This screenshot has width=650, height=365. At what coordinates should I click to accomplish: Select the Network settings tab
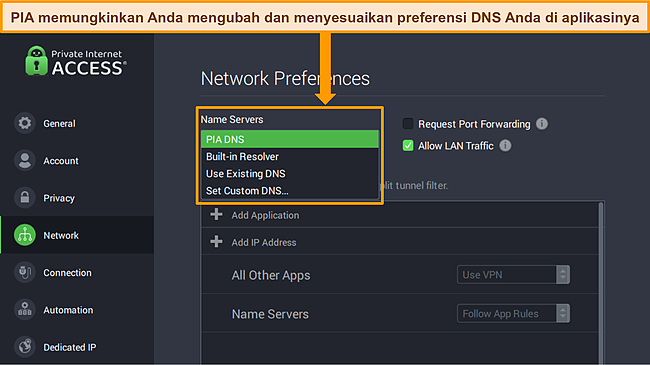(x=77, y=235)
